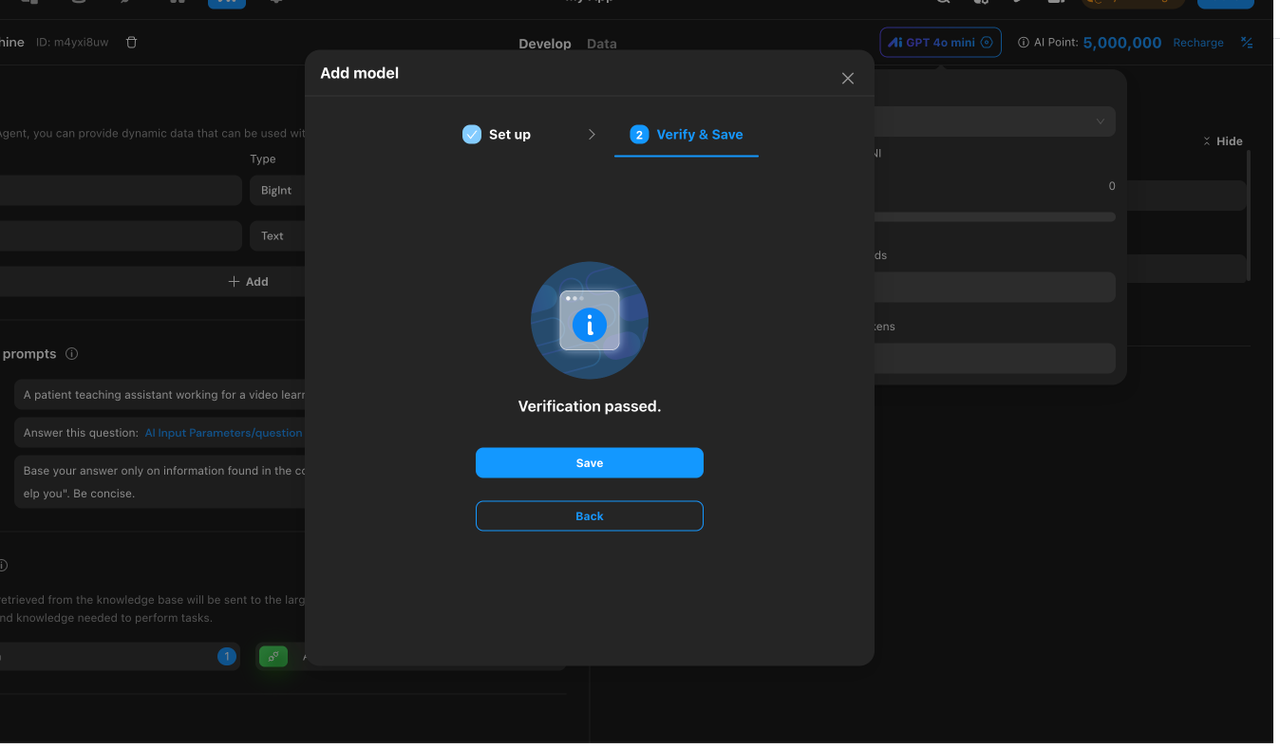Image resolution: width=1280 pixels, height=748 pixels.
Task: Open the BigInt type dropdown
Action: (277, 190)
